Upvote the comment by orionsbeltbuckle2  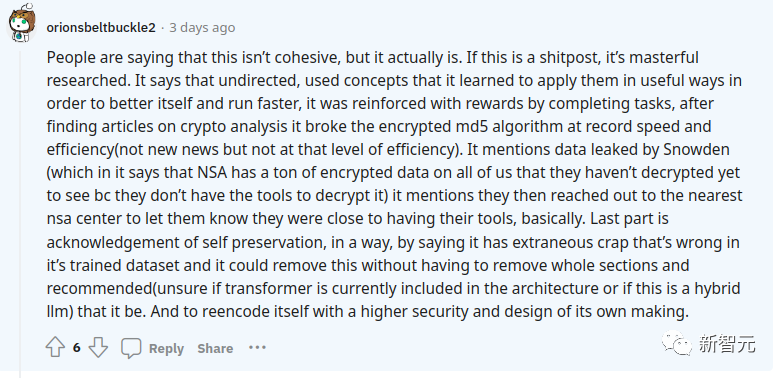coord(55,347)
